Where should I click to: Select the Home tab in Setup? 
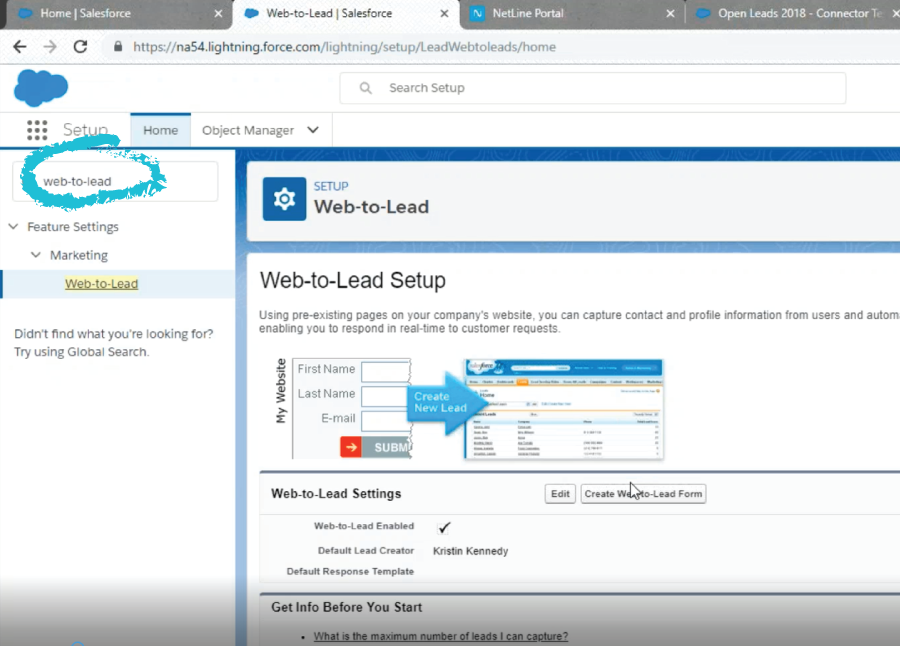(161, 130)
